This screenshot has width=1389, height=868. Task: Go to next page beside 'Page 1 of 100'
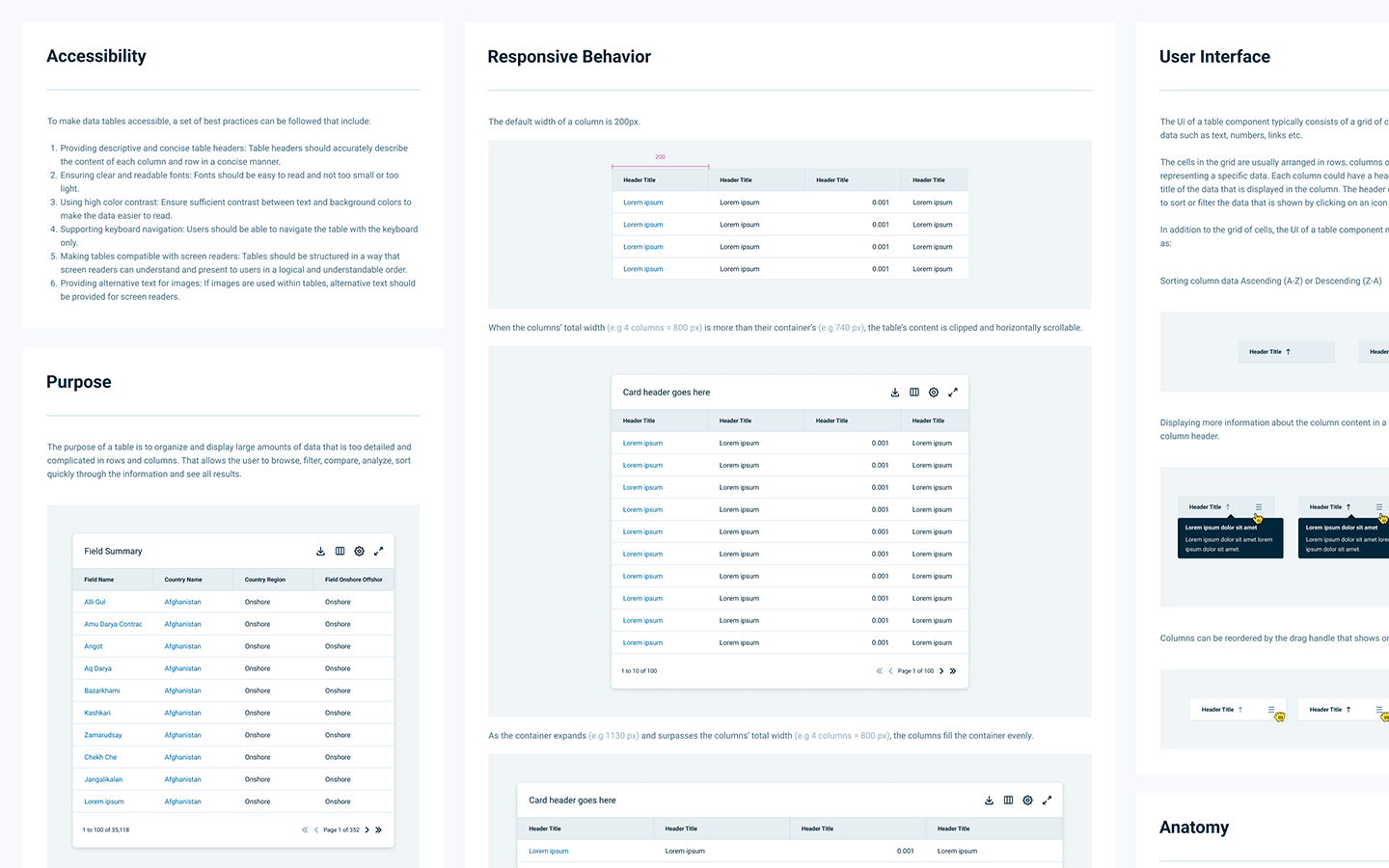941,671
